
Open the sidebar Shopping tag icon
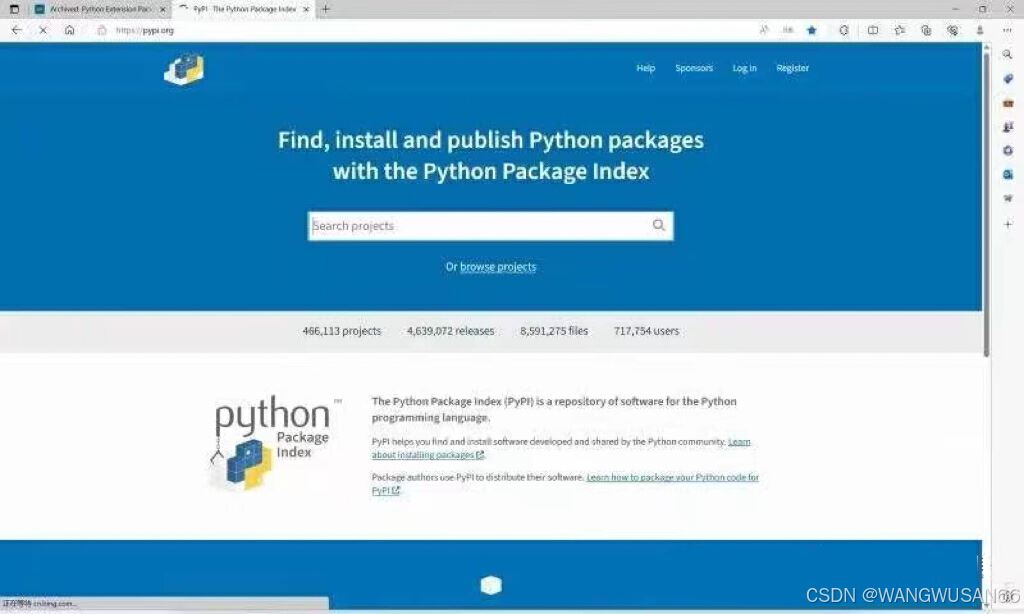(1008, 79)
